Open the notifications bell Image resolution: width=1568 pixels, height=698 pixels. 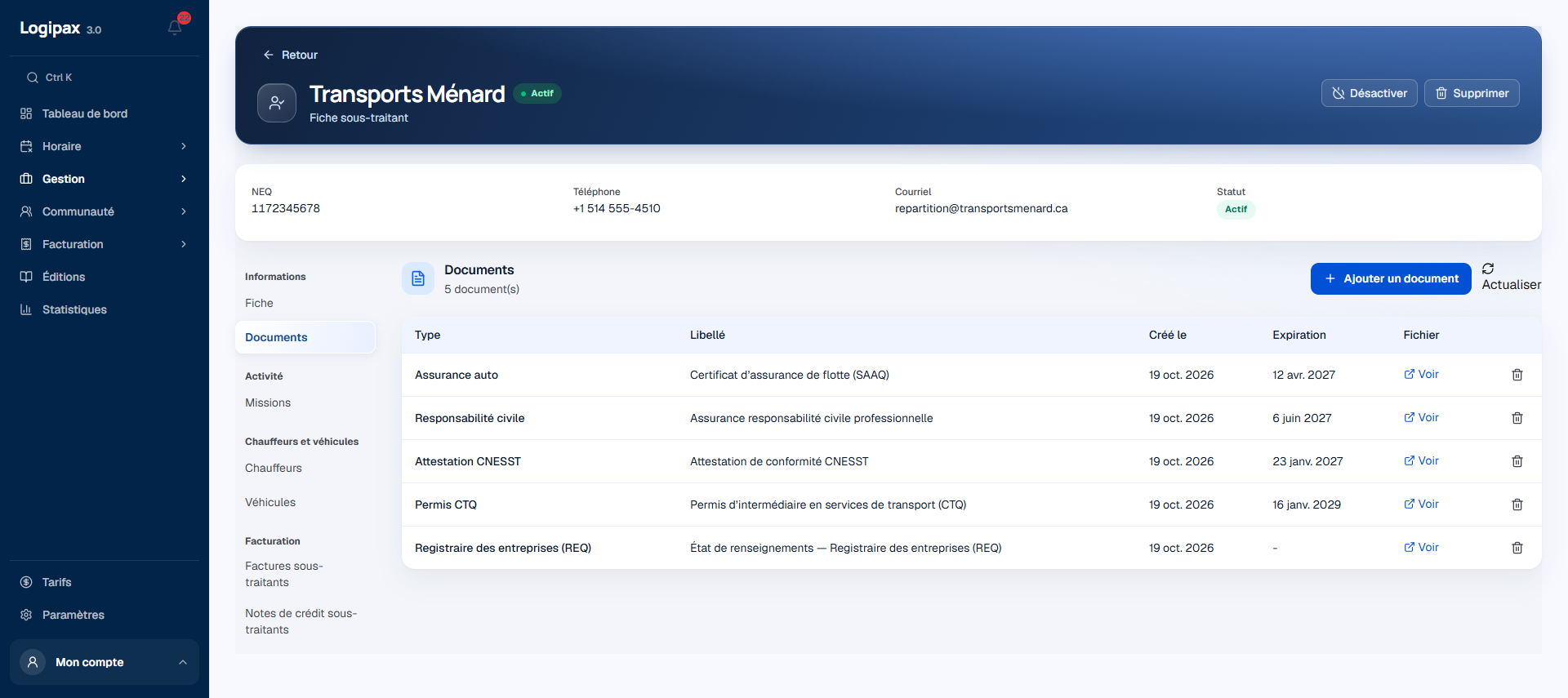click(175, 28)
